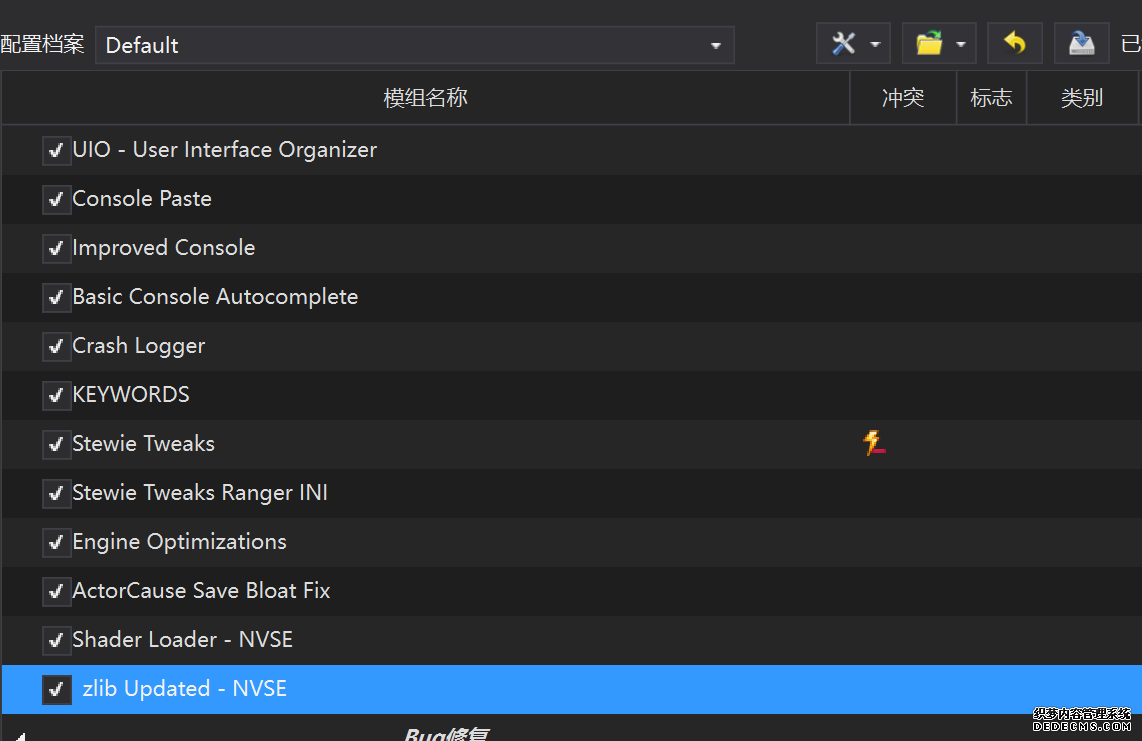Open the dropdown arrow beside the folder icon
The width and height of the screenshot is (1142, 741).
[960, 45]
